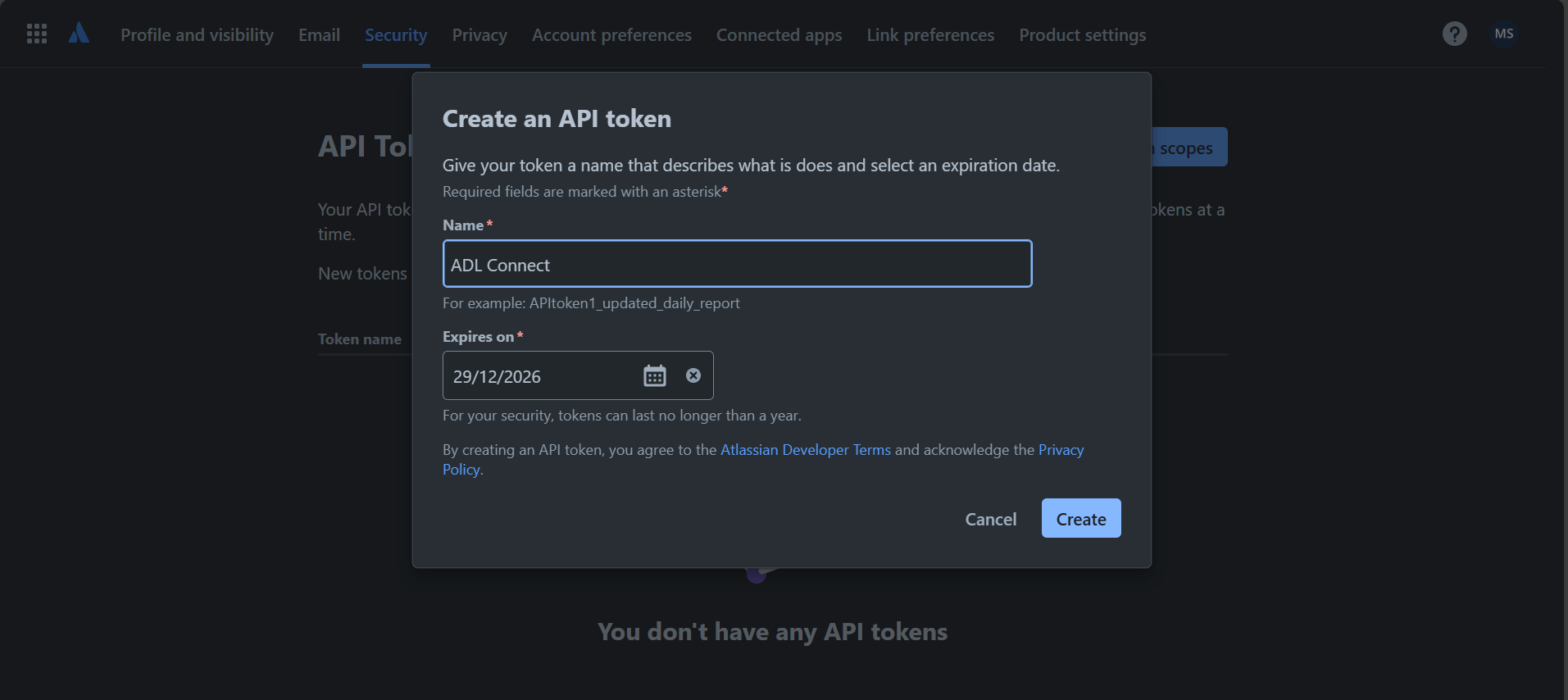This screenshot has width=1568, height=700.
Task: Open the Connected apps tab
Action: pos(779,35)
